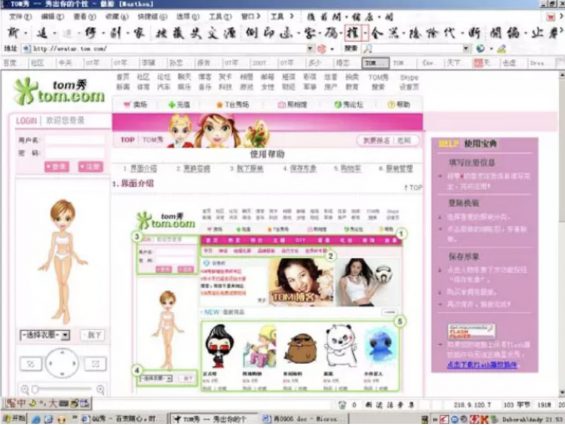Click the 卖场 heart icon tab

135,105
